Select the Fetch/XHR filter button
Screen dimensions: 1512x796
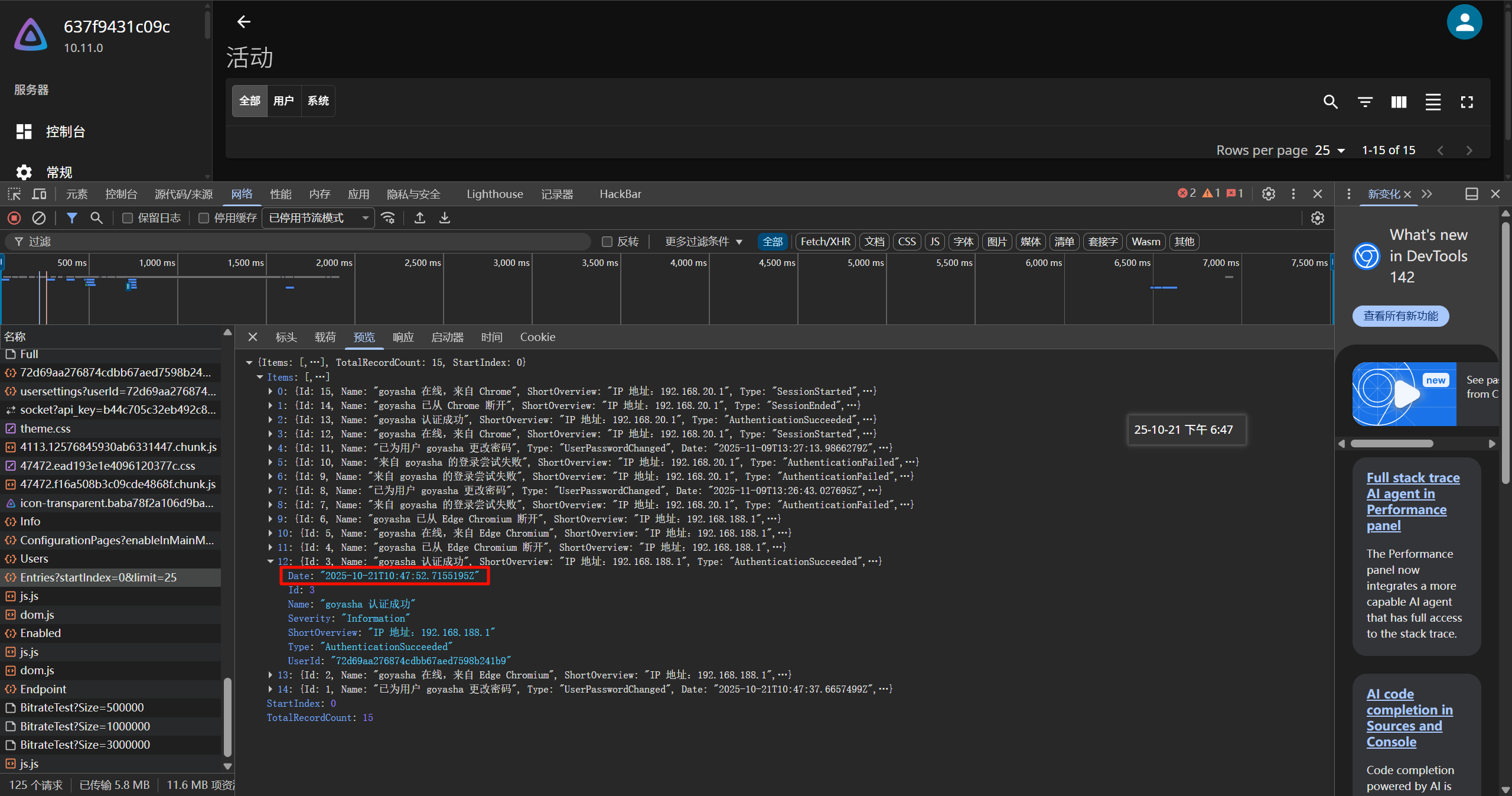tap(825, 242)
